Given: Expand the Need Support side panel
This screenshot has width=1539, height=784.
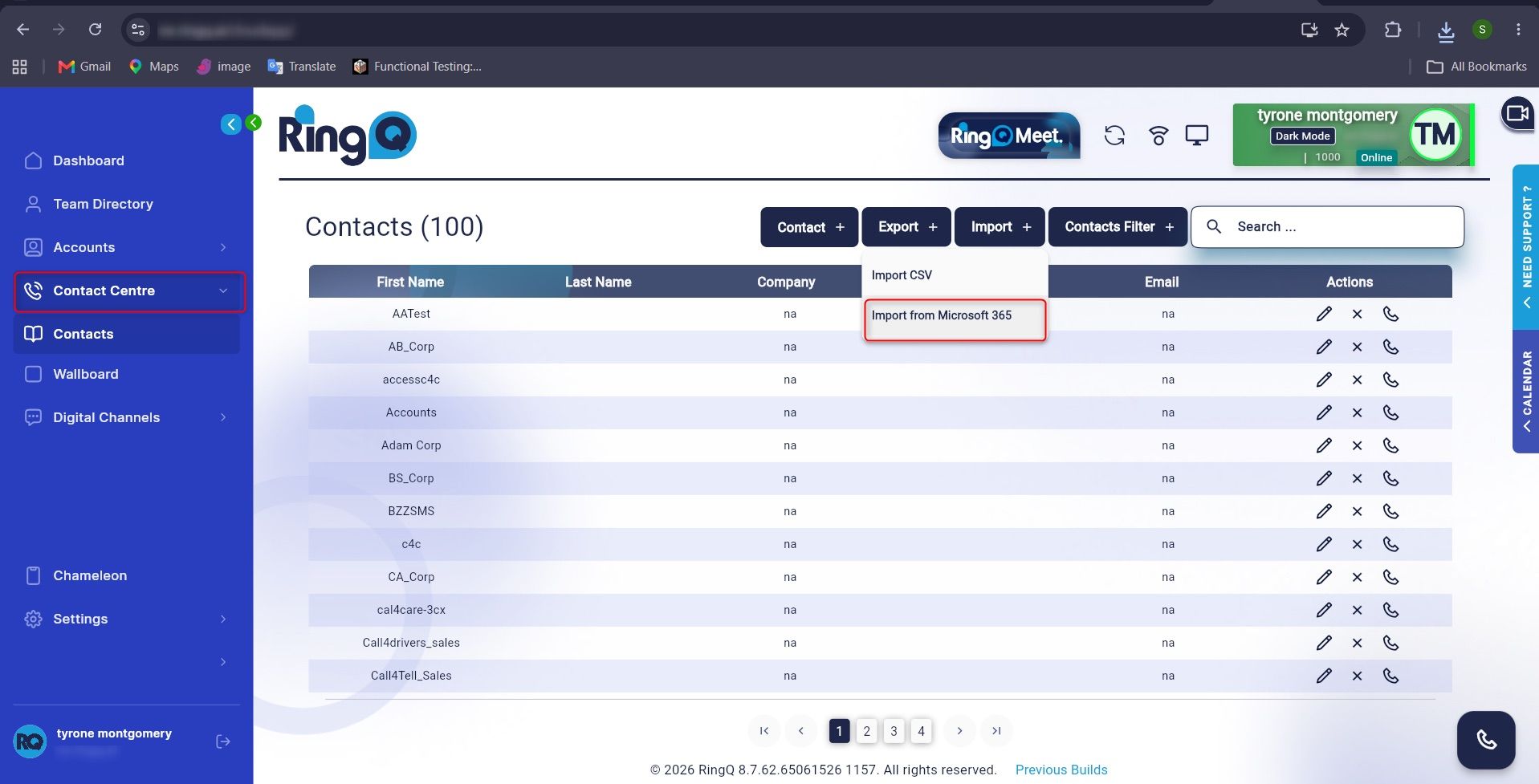Looking at the screenshot, I should [x=1525, y=247].
